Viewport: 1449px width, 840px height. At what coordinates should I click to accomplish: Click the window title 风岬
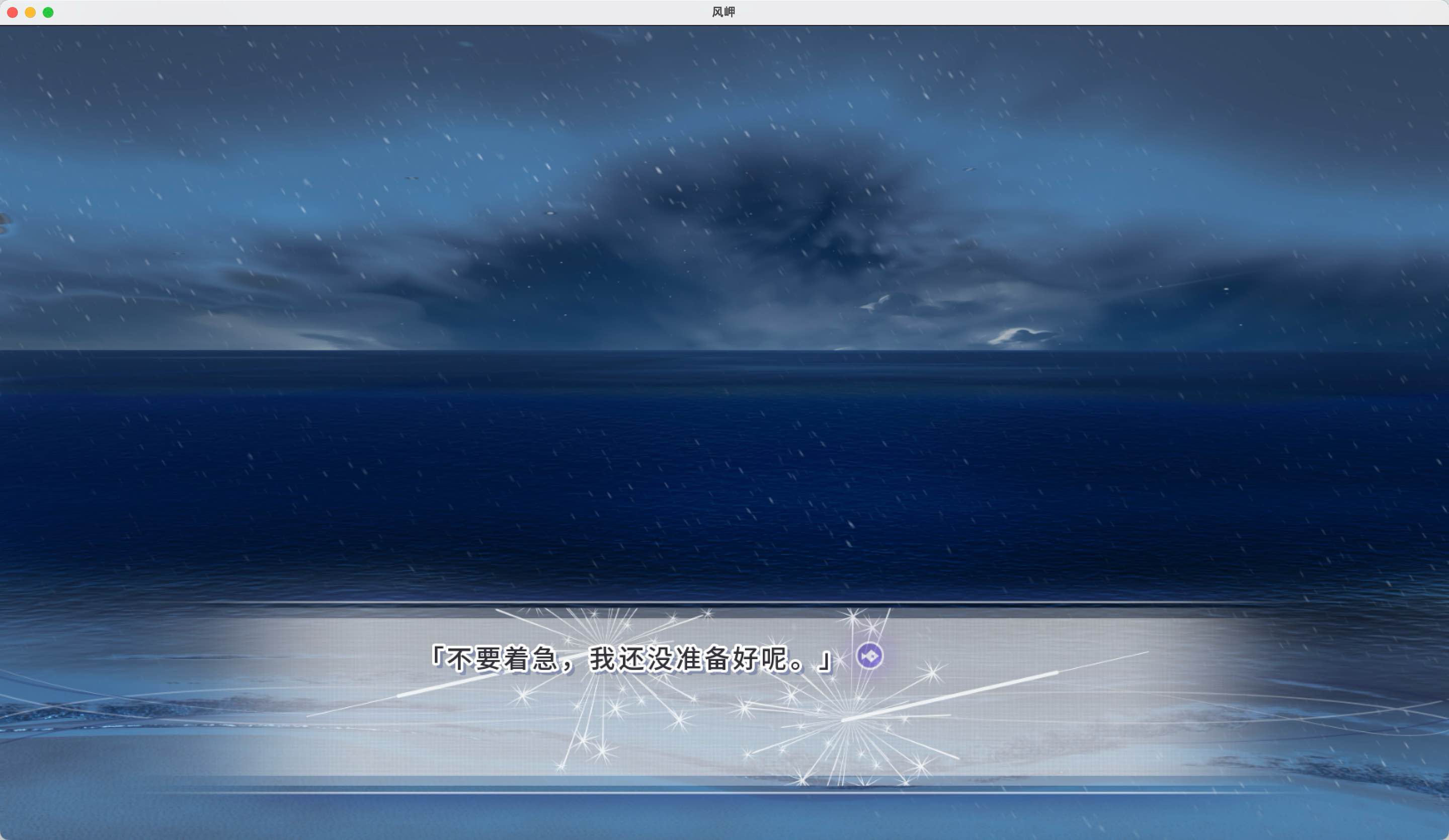[x=723, y=12]
